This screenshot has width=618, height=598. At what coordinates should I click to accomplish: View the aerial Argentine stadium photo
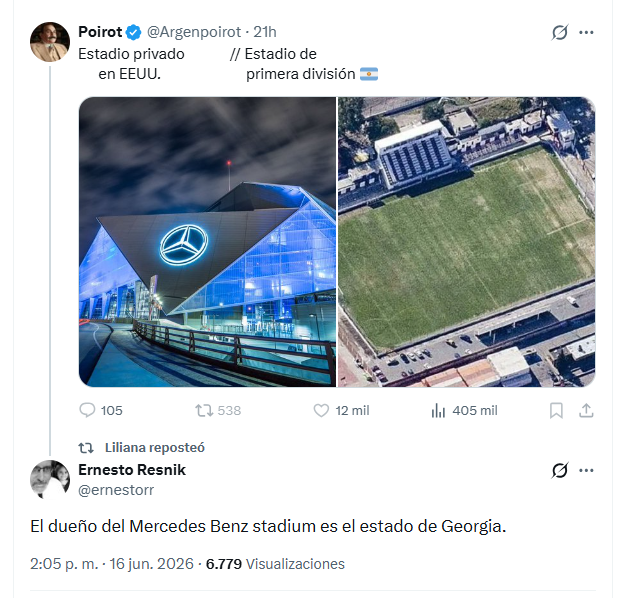(467, 242)
